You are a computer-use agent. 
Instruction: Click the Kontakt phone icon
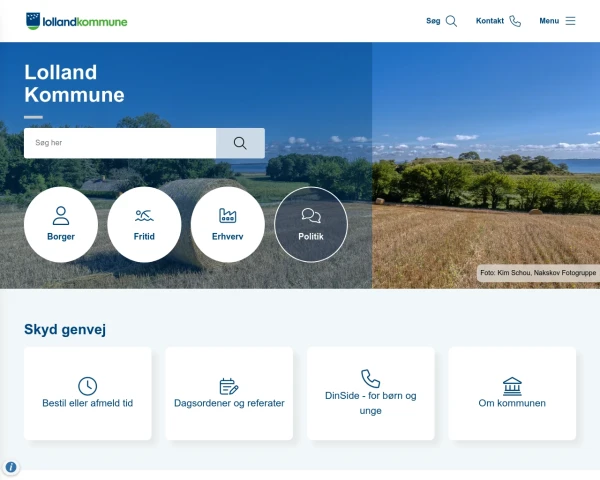(515, 21)
